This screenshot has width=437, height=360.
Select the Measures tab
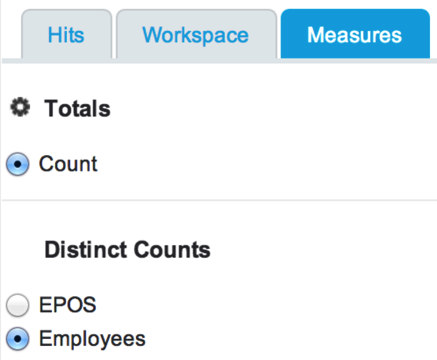coord(355,34)
